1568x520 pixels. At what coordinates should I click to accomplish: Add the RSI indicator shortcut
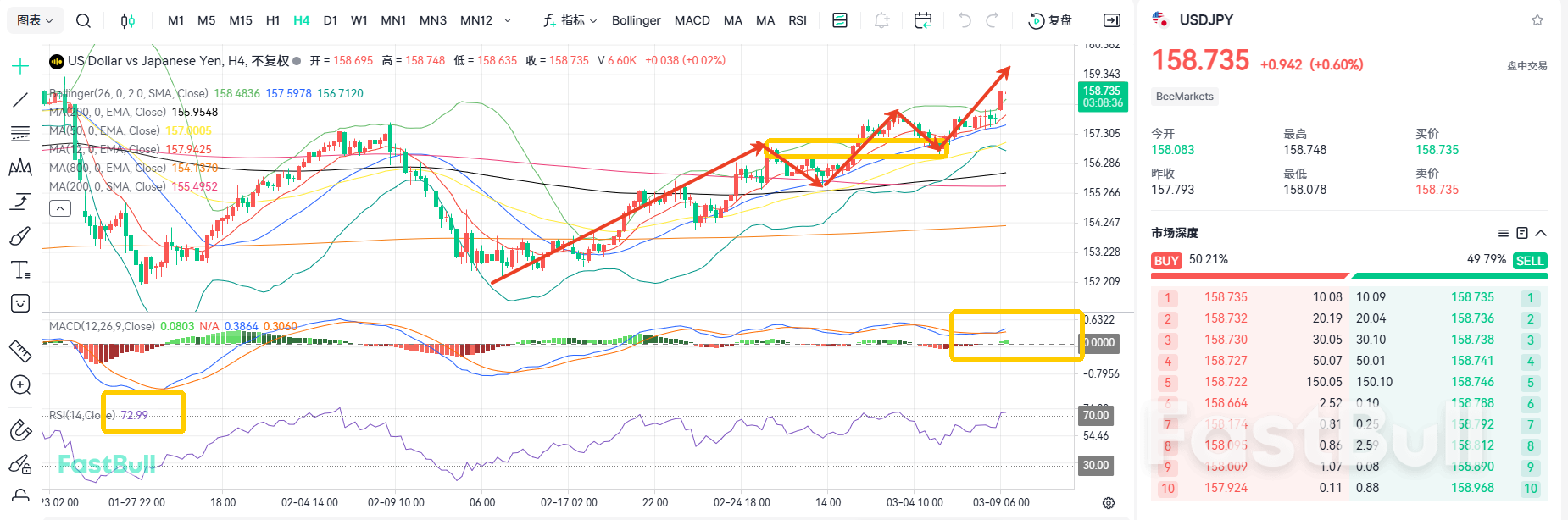[798, 20]
